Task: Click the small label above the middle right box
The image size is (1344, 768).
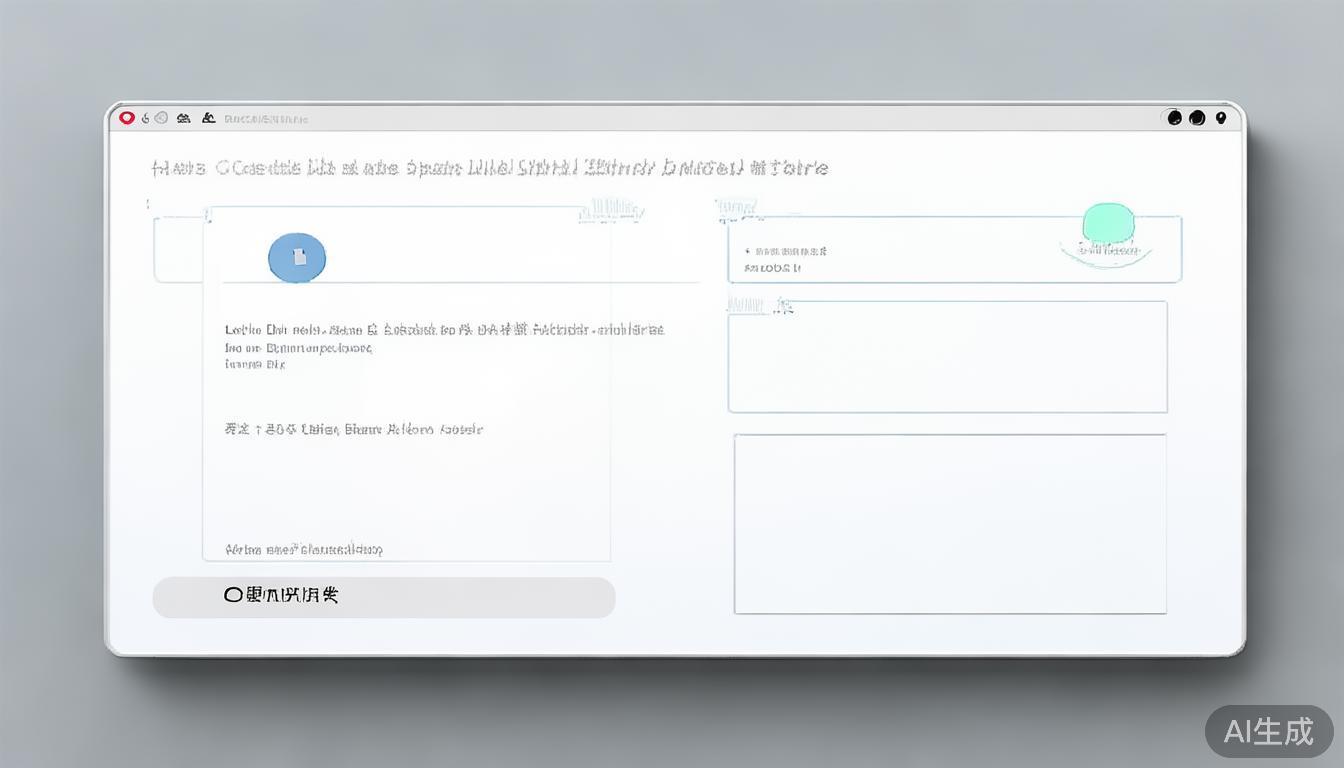Action: [759, 306]
